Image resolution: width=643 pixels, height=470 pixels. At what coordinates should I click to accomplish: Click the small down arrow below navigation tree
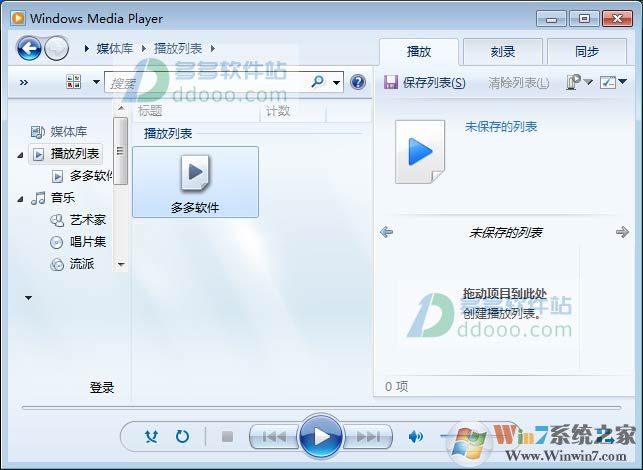(28, 298)
